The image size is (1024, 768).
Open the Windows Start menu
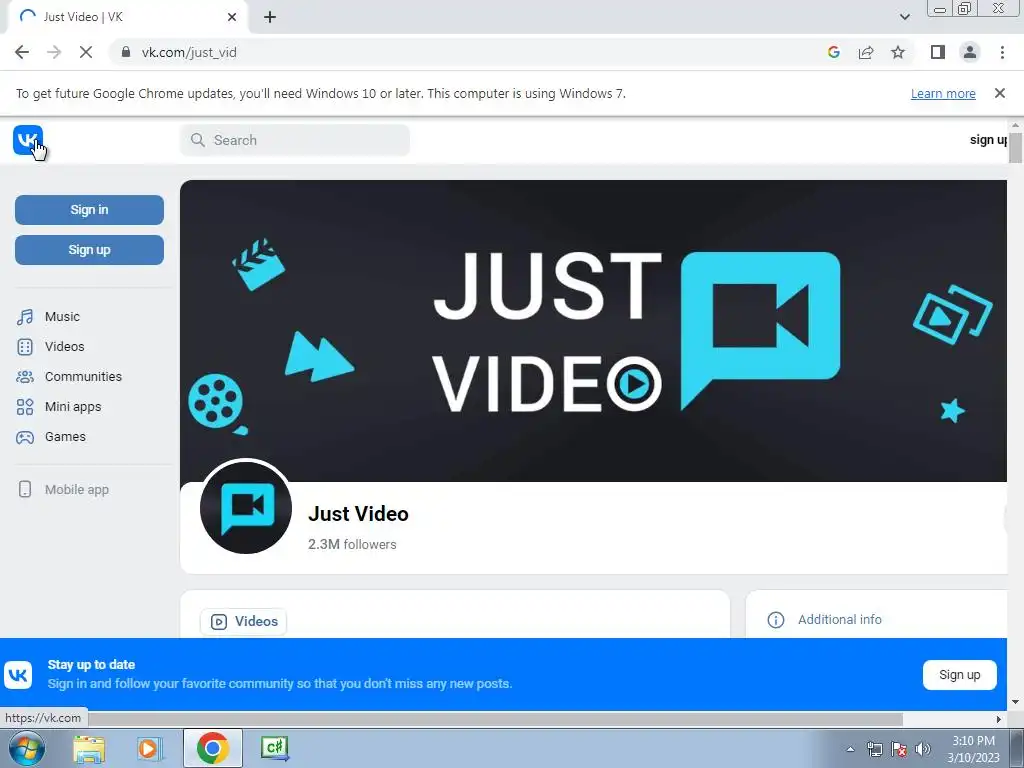click(27, 748)
